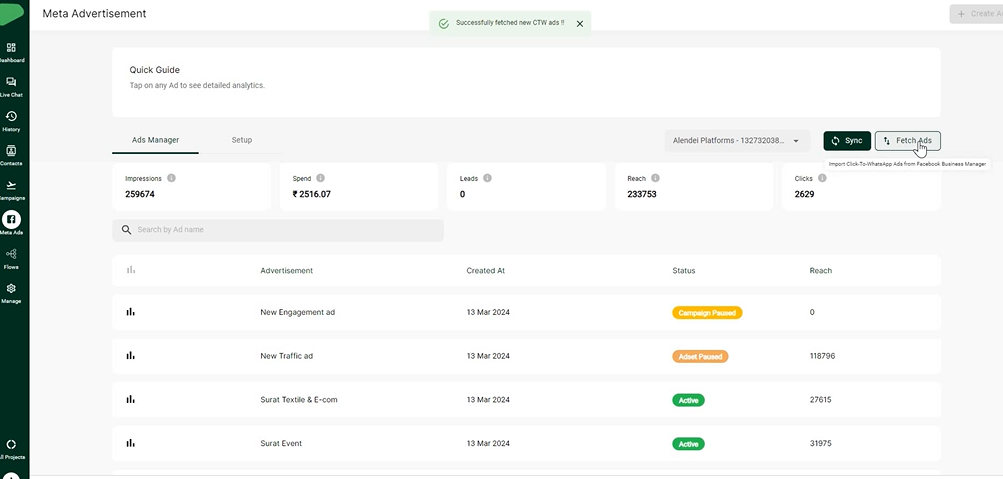Go to Contacts in the sidebar
The width and height of the screenshot is (1003, 479).
pos(11,151)
